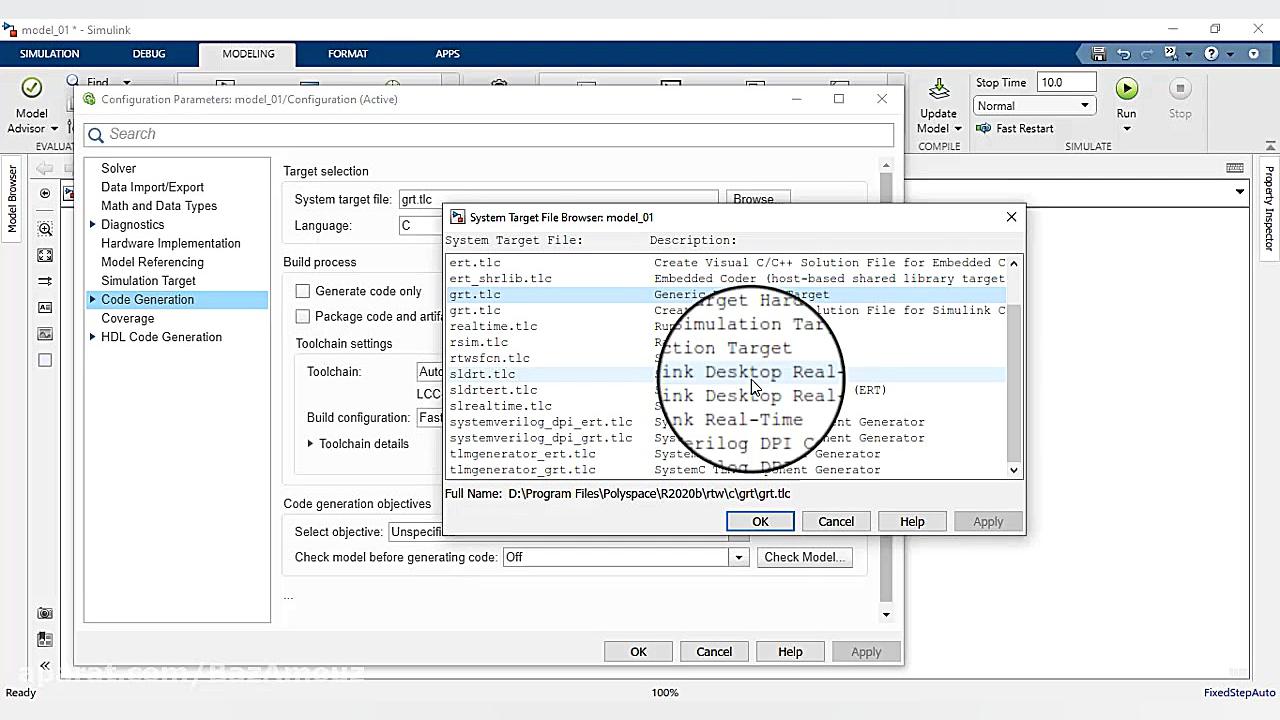Click the Help question mark icon

pos(1211,54)
